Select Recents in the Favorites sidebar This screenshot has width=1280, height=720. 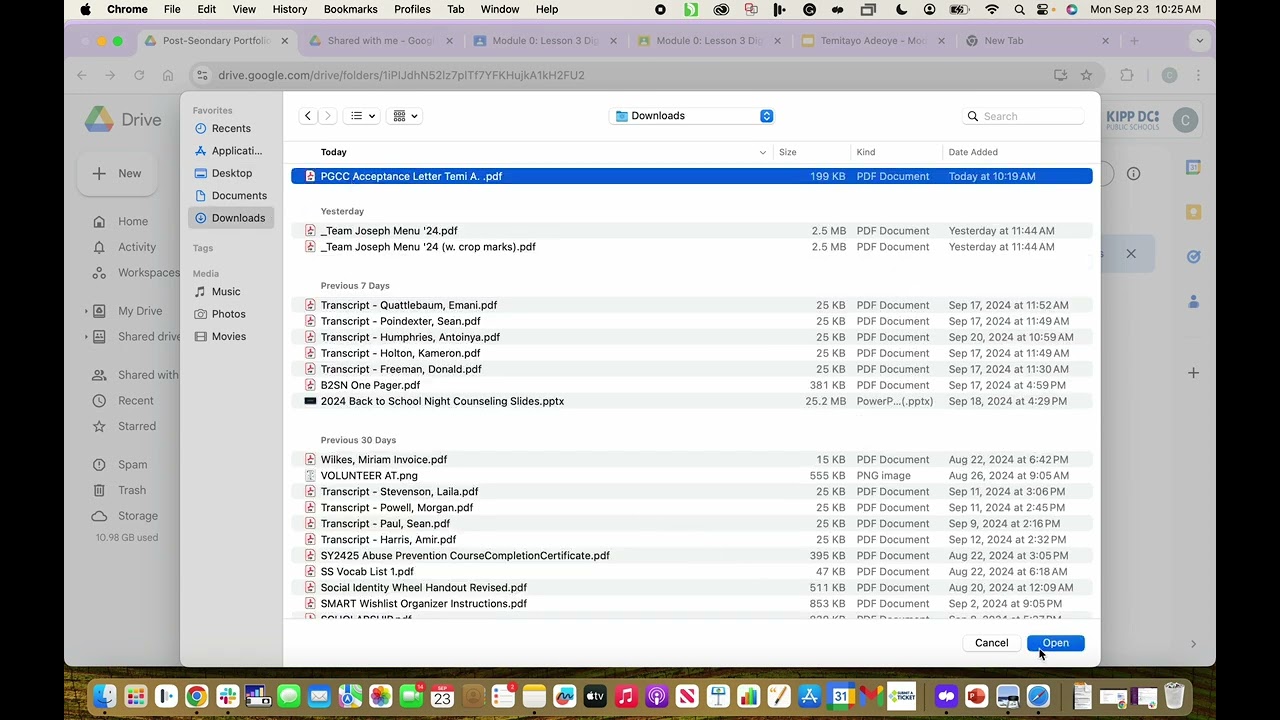(231, 128)
